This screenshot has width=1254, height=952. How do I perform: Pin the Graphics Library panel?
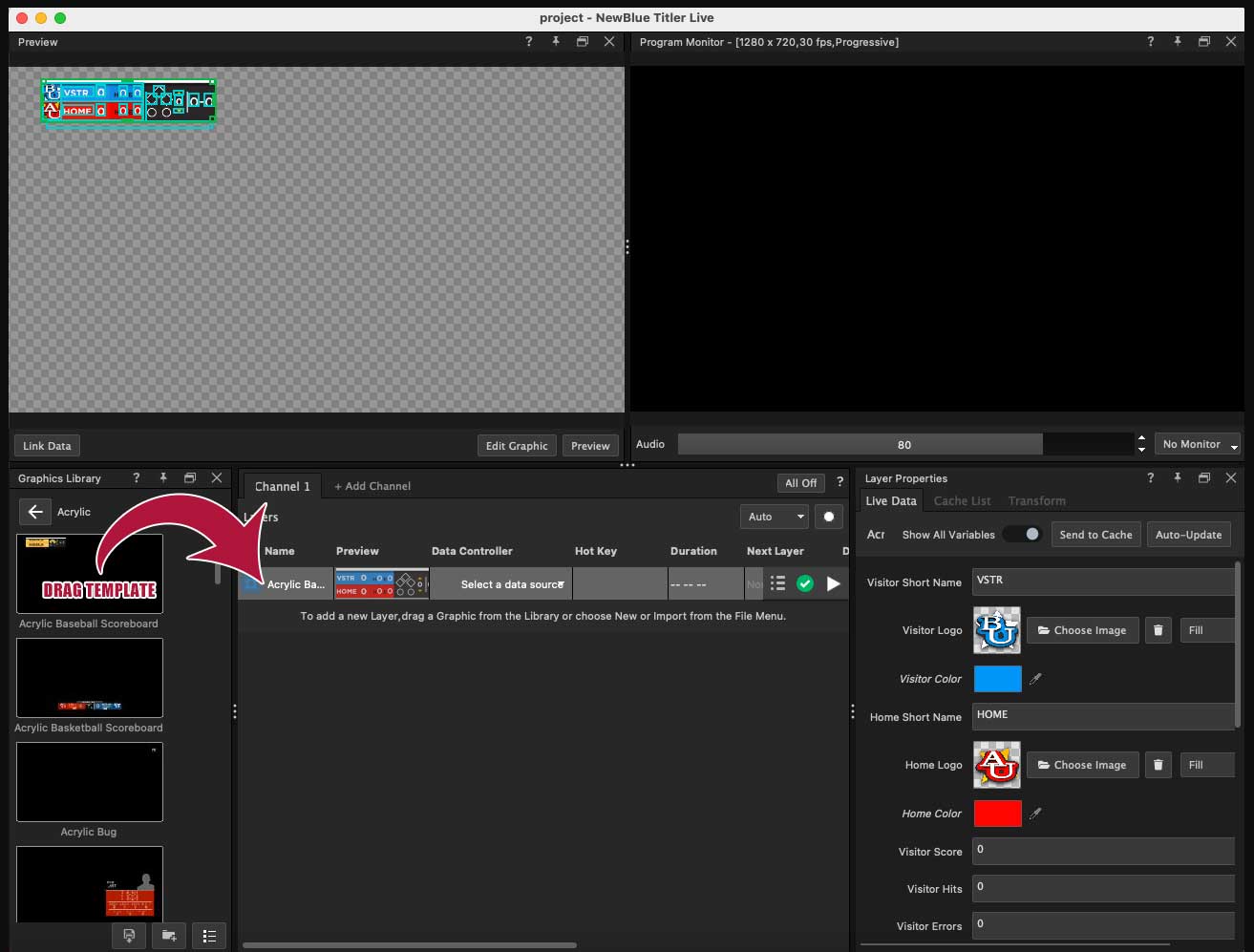tap(163, 477)
